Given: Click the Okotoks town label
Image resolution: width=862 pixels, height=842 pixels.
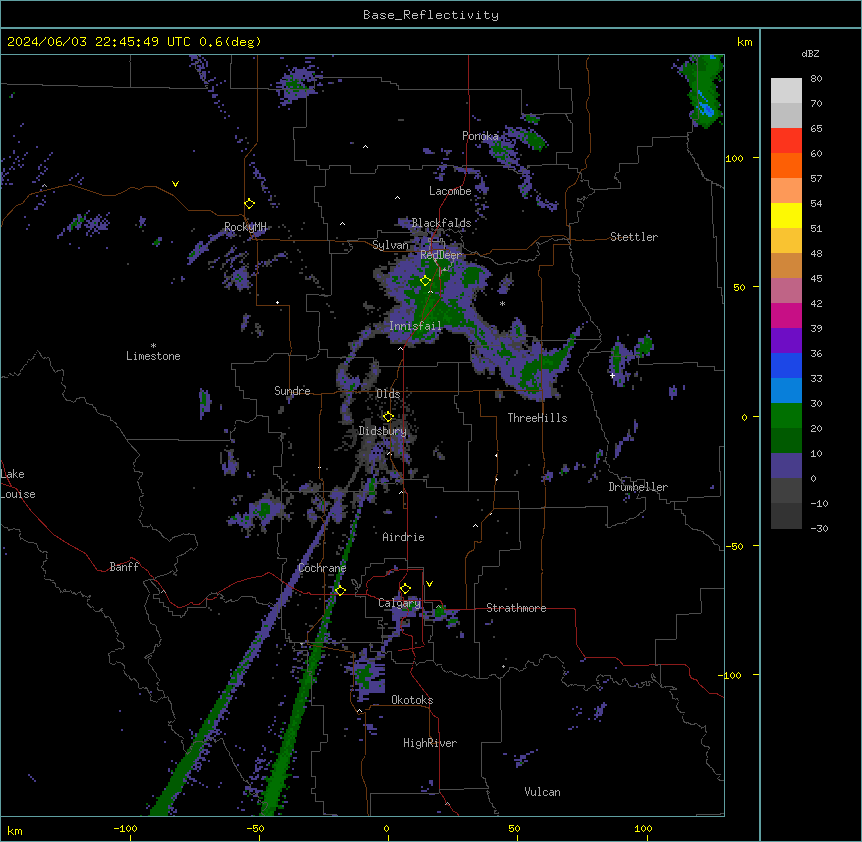Looking at the screenshot, I should pyautogui.click(x=412, y=700).
